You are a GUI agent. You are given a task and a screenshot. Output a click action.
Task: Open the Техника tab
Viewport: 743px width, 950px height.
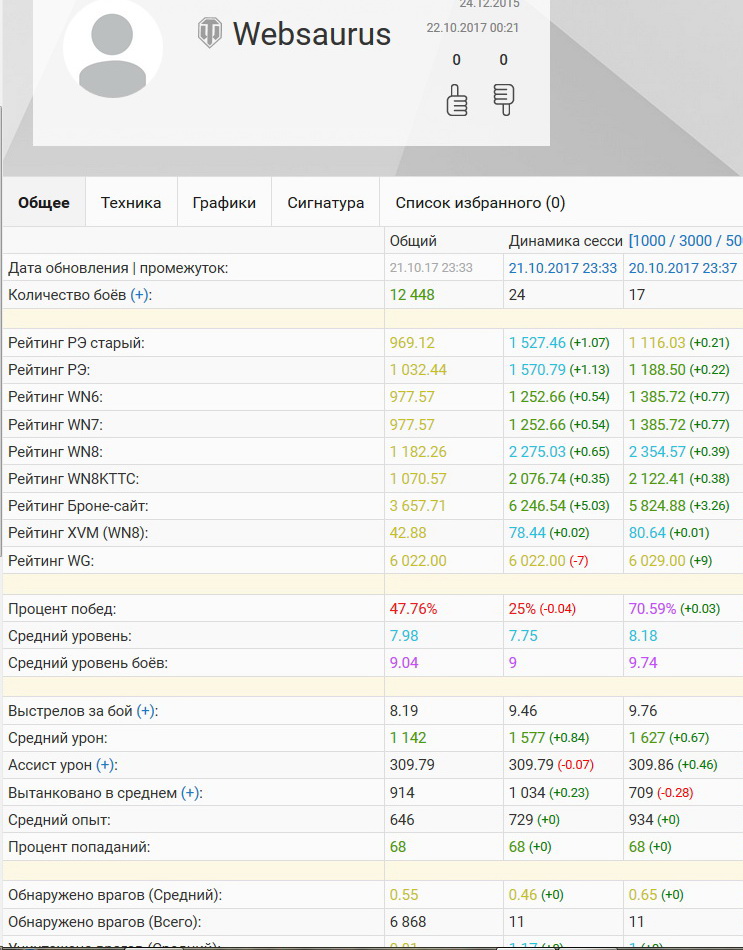click(x=131, y=203)
